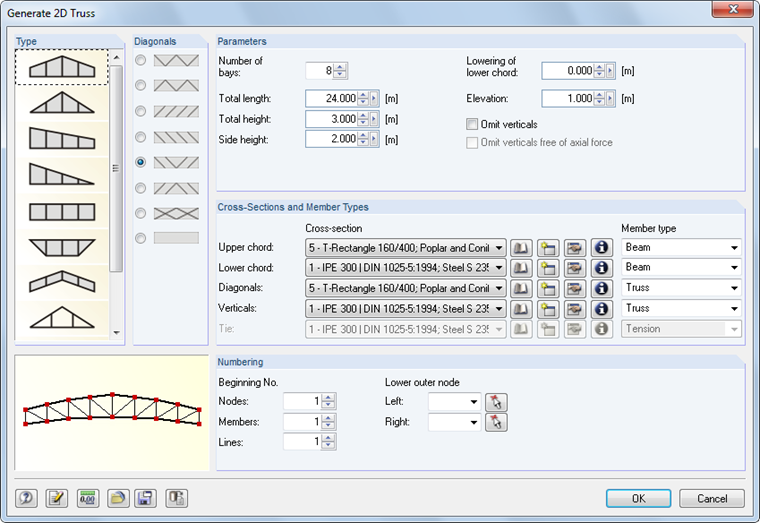Select rising parallel diagonals radio
The width and height of the screenshot is (760, 523).
tap(141, 111)
